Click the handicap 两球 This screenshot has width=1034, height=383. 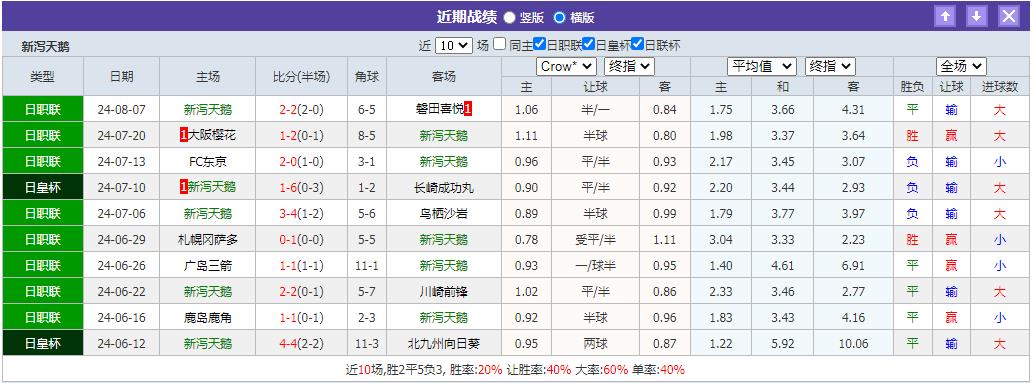click(x=595, y=343)
